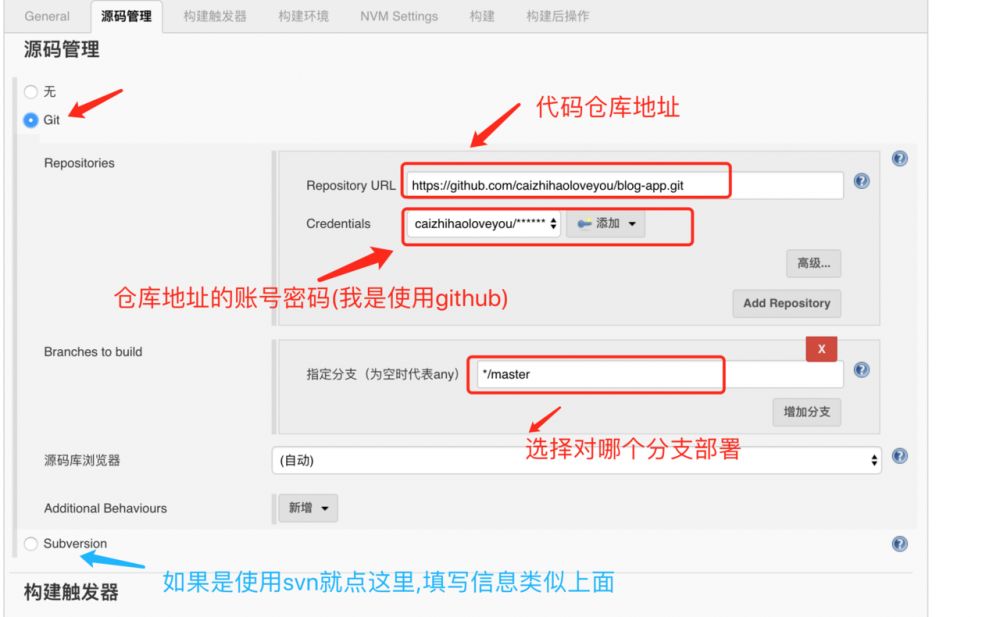Image resolution: width=1000 pixels, height=617 pixels.
Task: Switch source control to Subversion
Action: [x=30, y=543]
